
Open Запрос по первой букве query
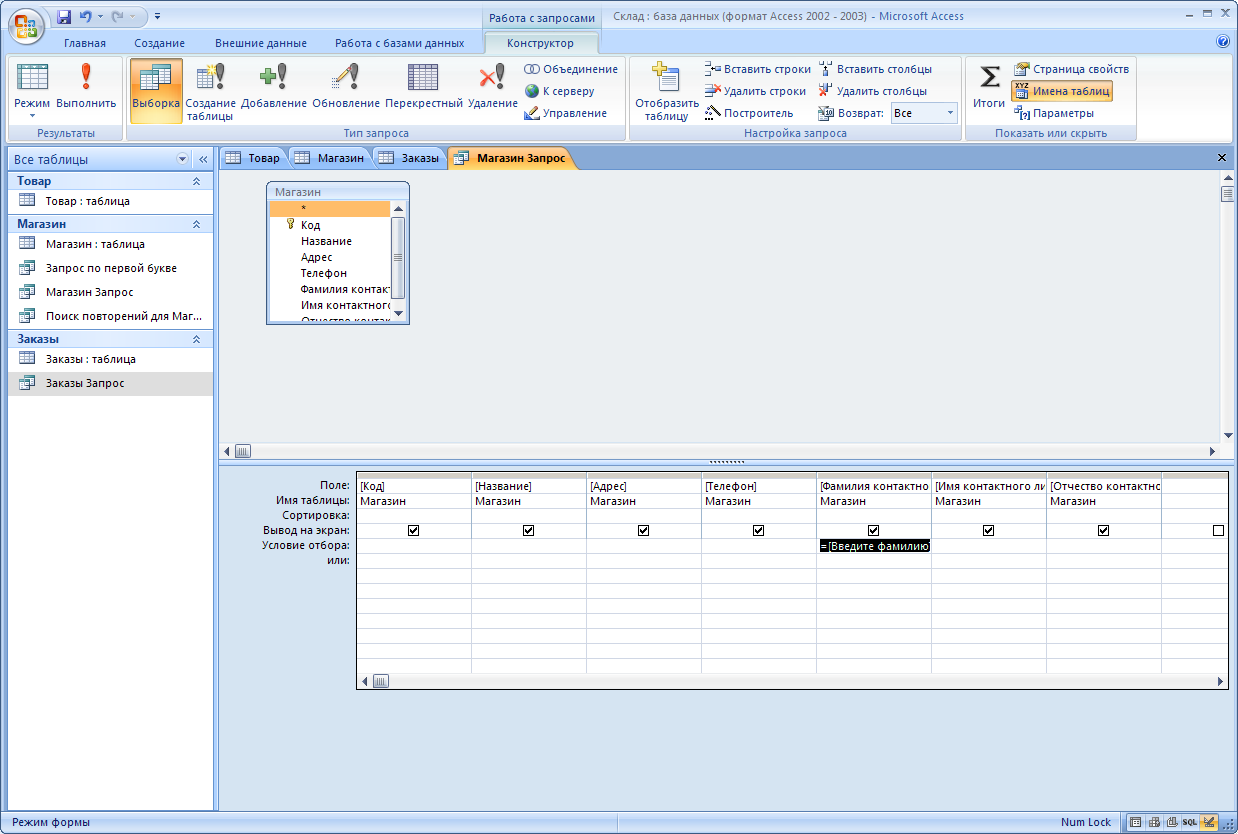coord(110,268)
